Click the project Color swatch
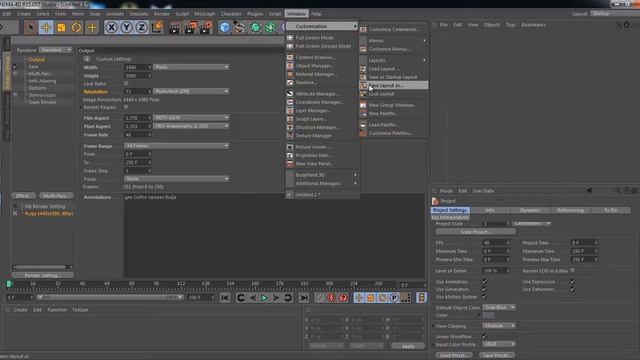Viewport: 640px width, 360px height. coord(489,316)
